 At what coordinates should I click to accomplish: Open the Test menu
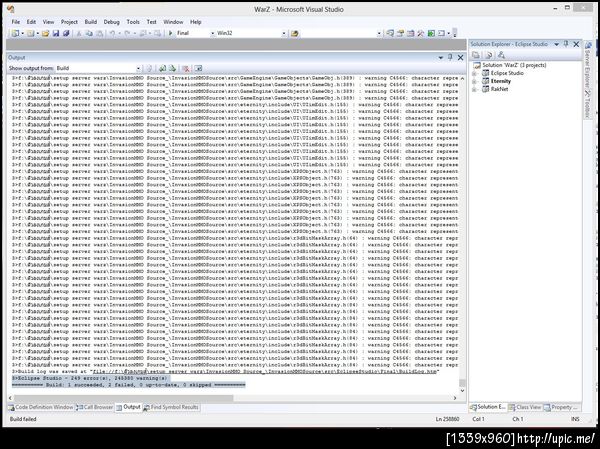click(152, 22)
